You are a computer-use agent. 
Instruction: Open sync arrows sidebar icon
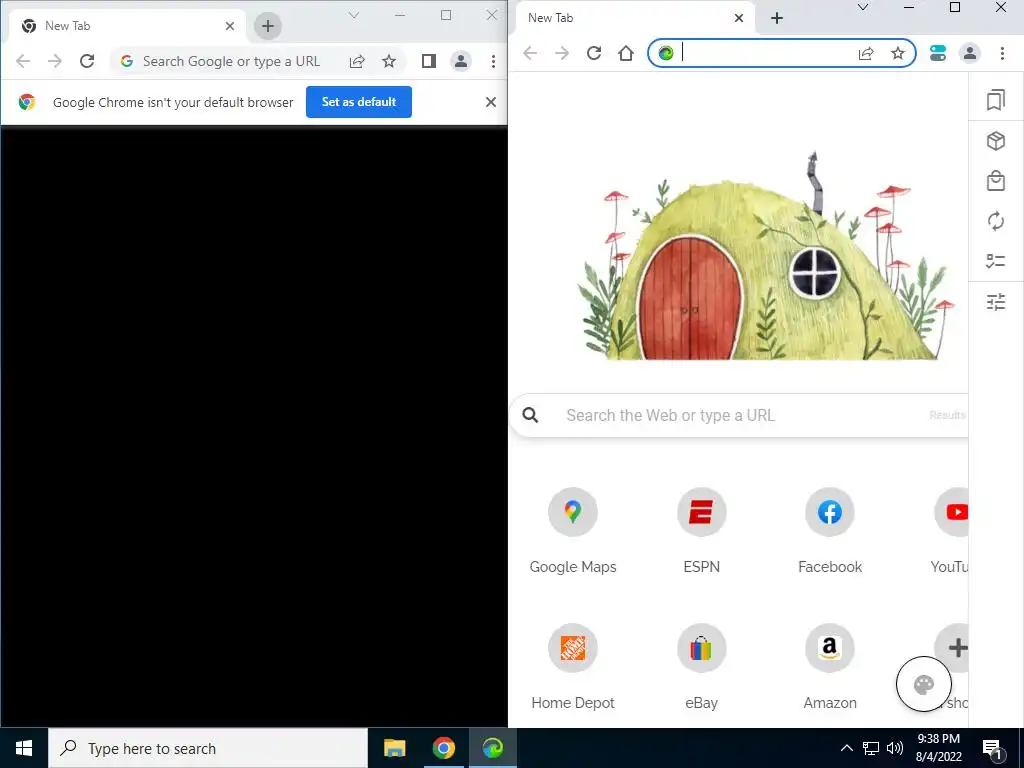tap(996, 221)
